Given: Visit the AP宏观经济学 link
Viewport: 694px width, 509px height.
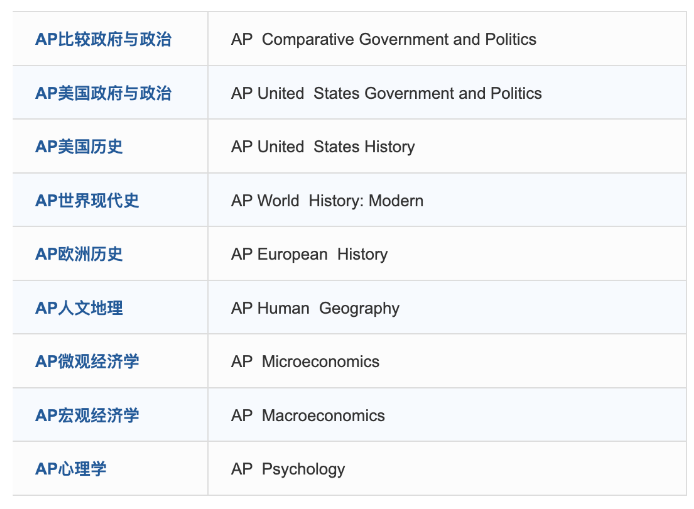Looking at the screenshot, I should coord(87,416).
